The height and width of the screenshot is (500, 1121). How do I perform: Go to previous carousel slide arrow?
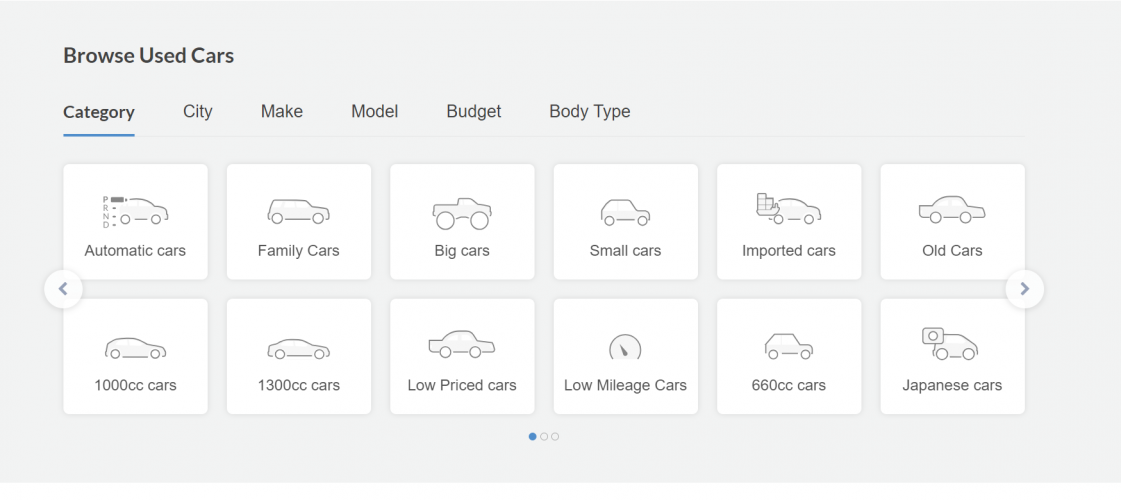point(64,289)
